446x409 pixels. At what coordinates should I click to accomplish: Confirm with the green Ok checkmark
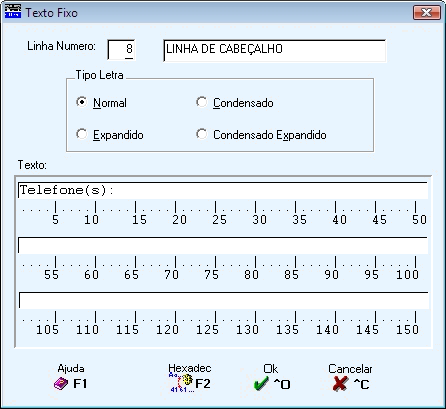pos(261,384)
